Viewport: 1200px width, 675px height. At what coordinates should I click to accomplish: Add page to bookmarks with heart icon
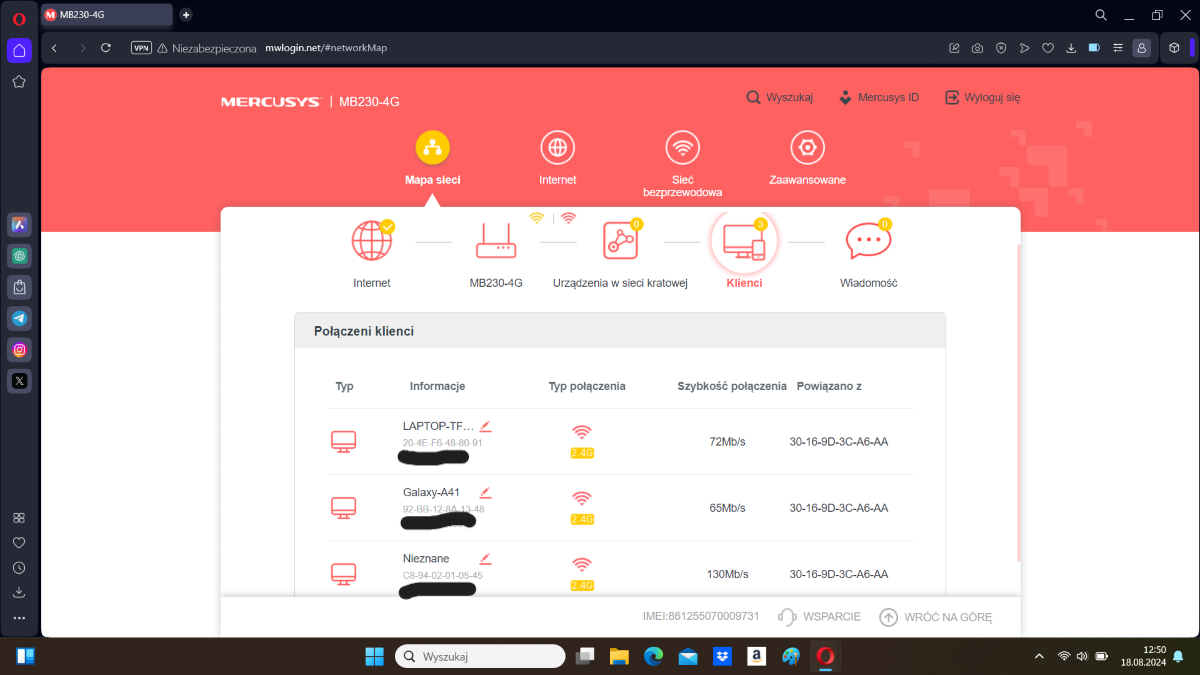1048,48
